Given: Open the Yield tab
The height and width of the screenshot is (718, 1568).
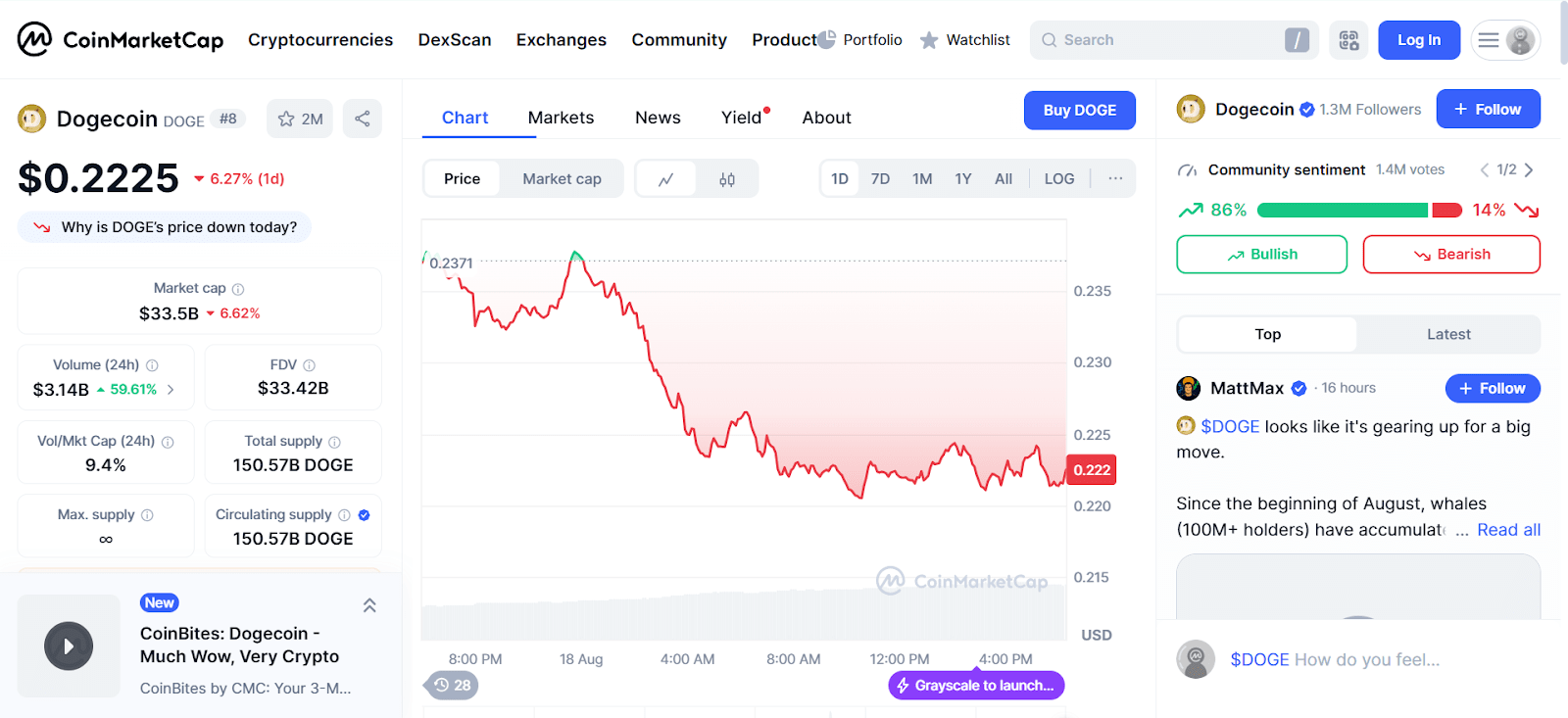Looking at the screenshot, I should click(x=742, y=118).
